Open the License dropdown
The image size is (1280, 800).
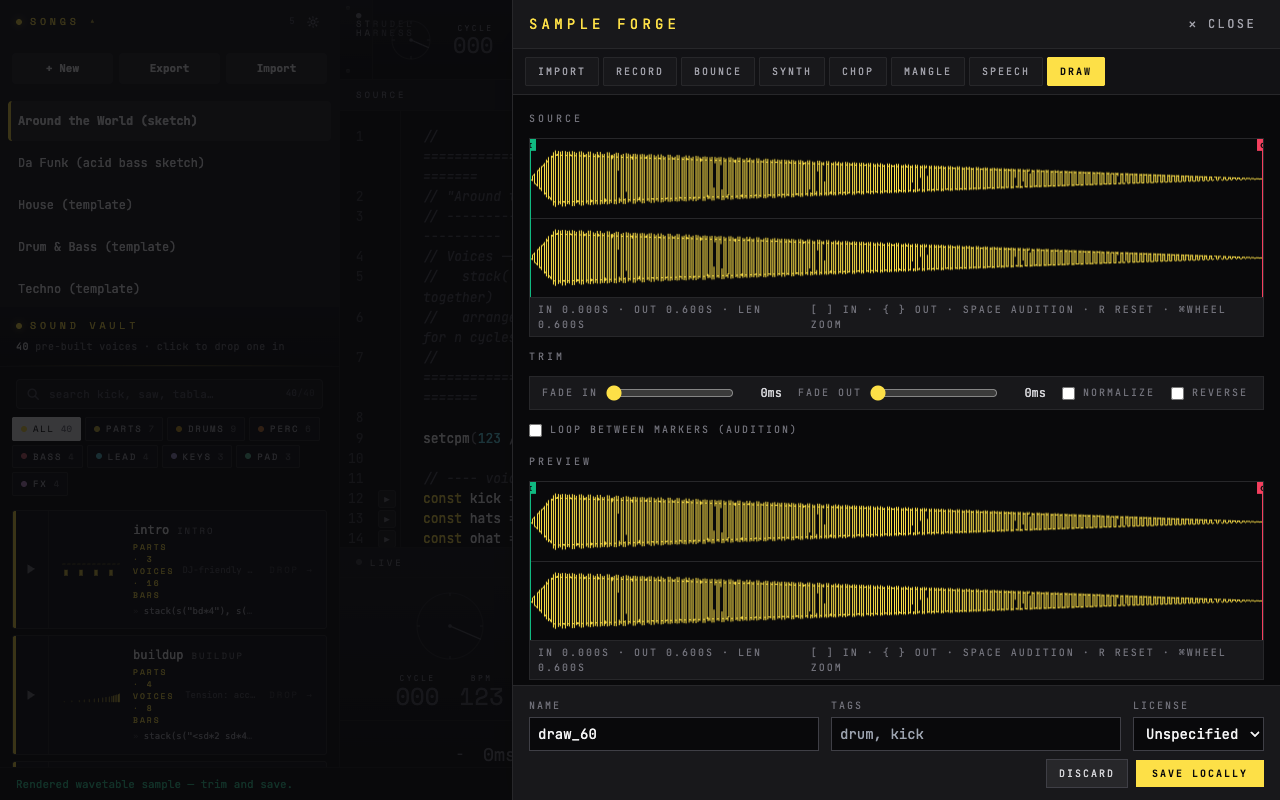1198,734
